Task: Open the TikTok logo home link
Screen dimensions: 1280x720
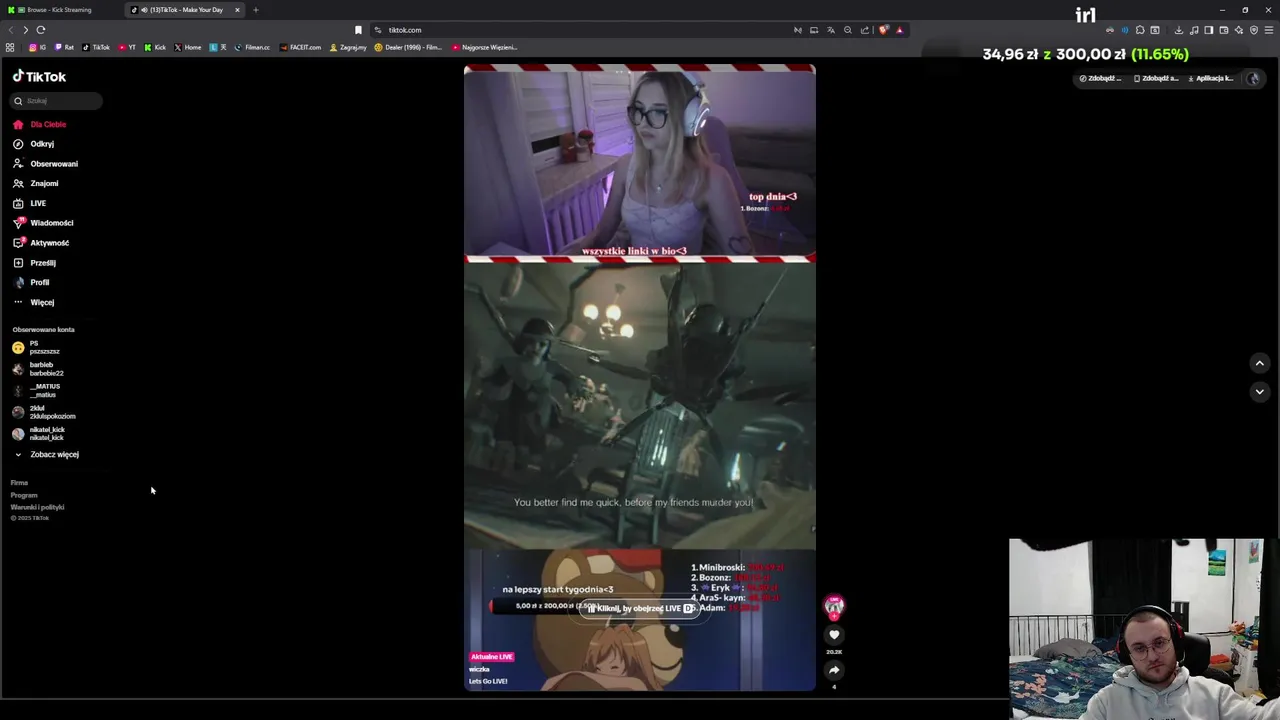Action: click(40, 76)
